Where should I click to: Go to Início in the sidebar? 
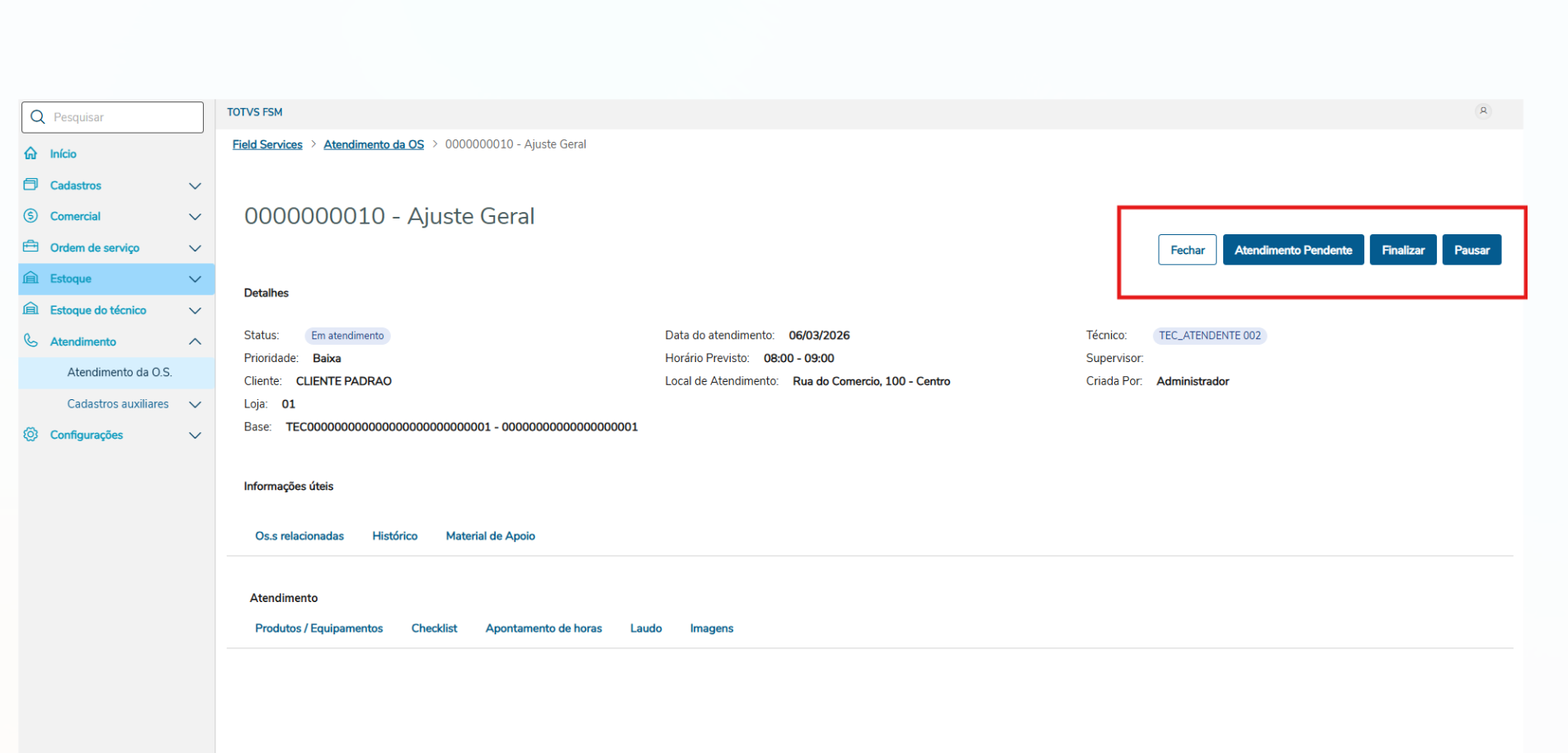(x=63, y=154)
